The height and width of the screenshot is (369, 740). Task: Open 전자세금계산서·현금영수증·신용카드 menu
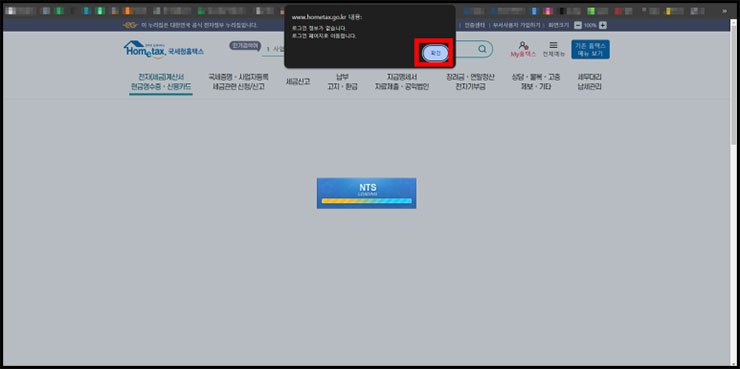(x=161, y=82)
